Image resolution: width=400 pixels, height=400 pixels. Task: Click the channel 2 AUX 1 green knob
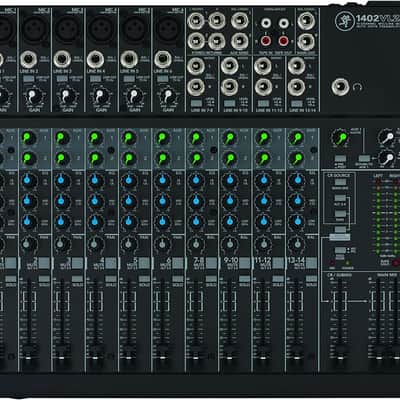pos(29,138)
